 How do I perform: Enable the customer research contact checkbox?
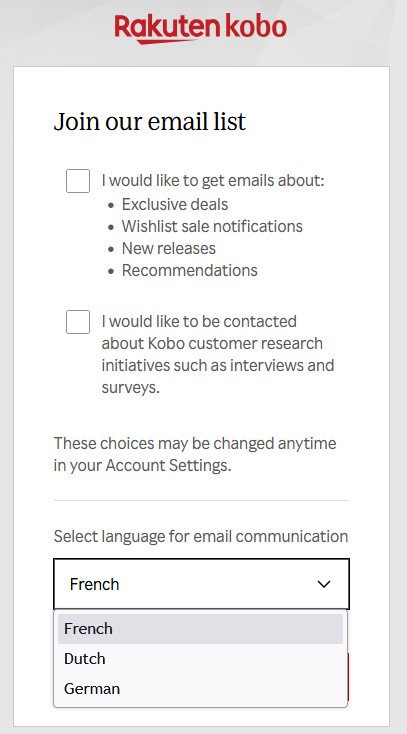click(78, 322)
